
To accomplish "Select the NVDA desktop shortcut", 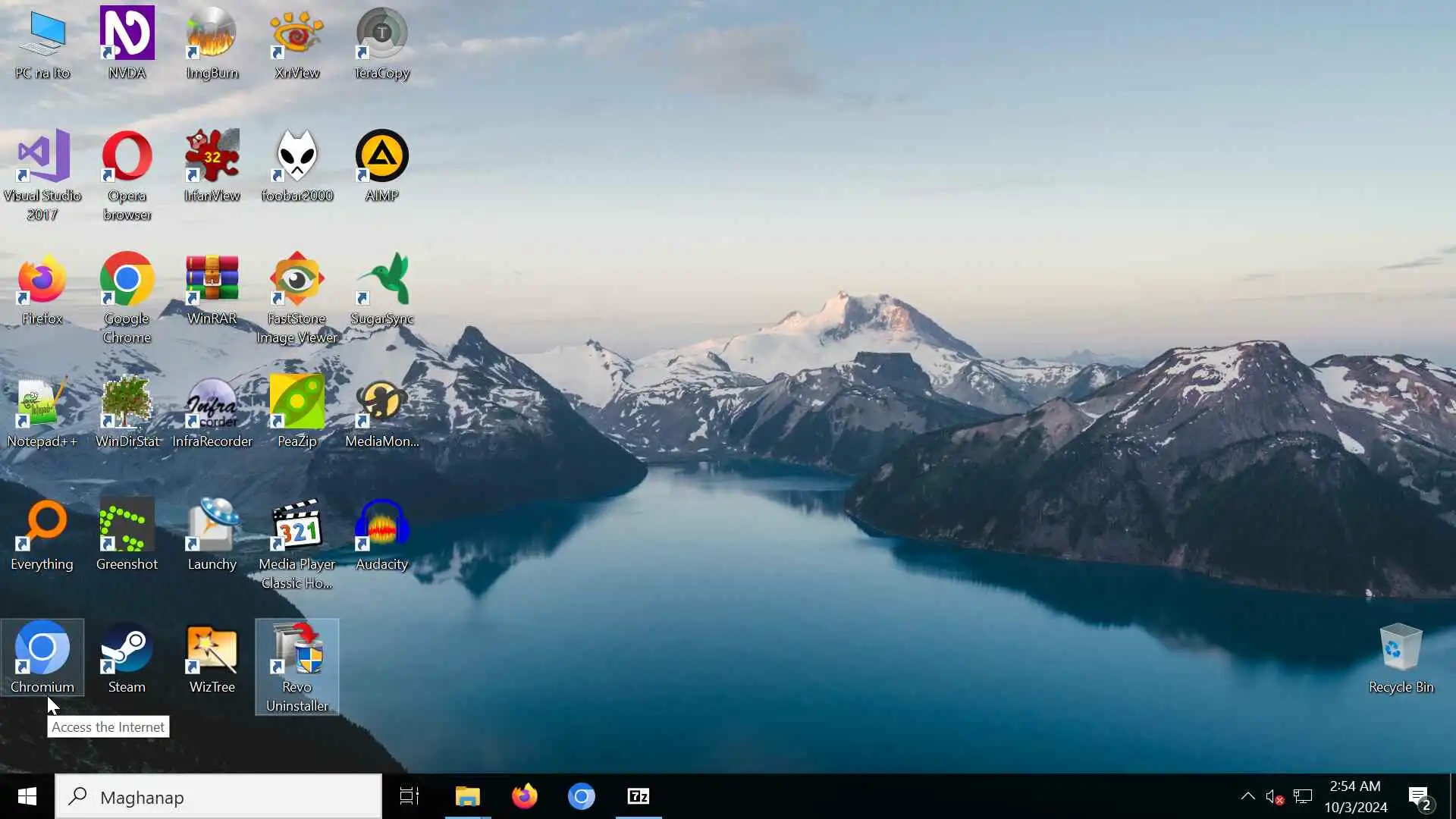I will 127,34.
